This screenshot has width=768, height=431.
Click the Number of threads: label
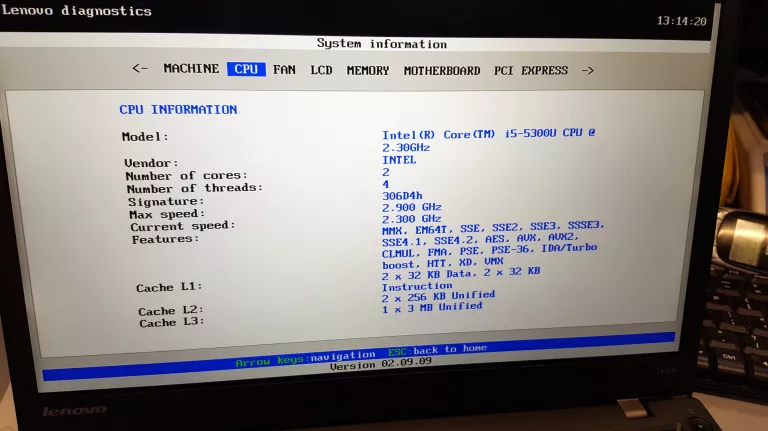tap(195, 188)
